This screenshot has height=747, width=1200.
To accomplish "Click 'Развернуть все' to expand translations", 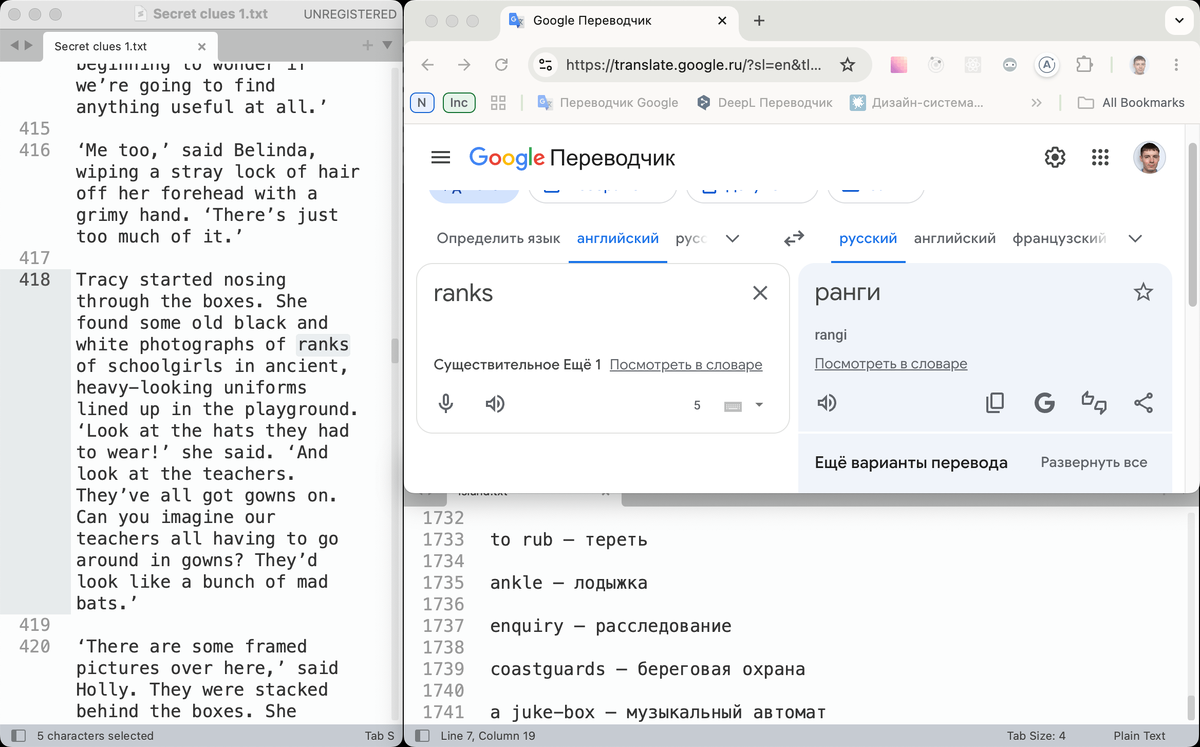I will click(1094, 463).
